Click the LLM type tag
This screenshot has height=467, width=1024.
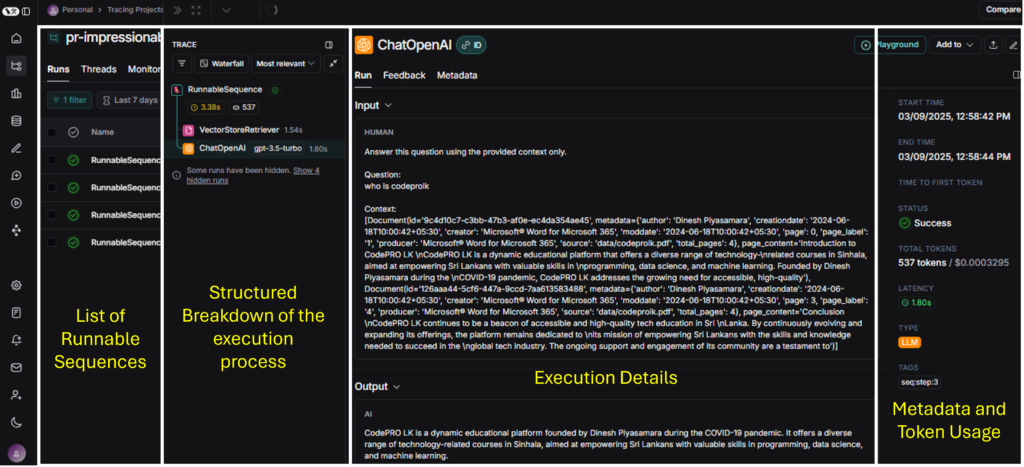[910, 342]
